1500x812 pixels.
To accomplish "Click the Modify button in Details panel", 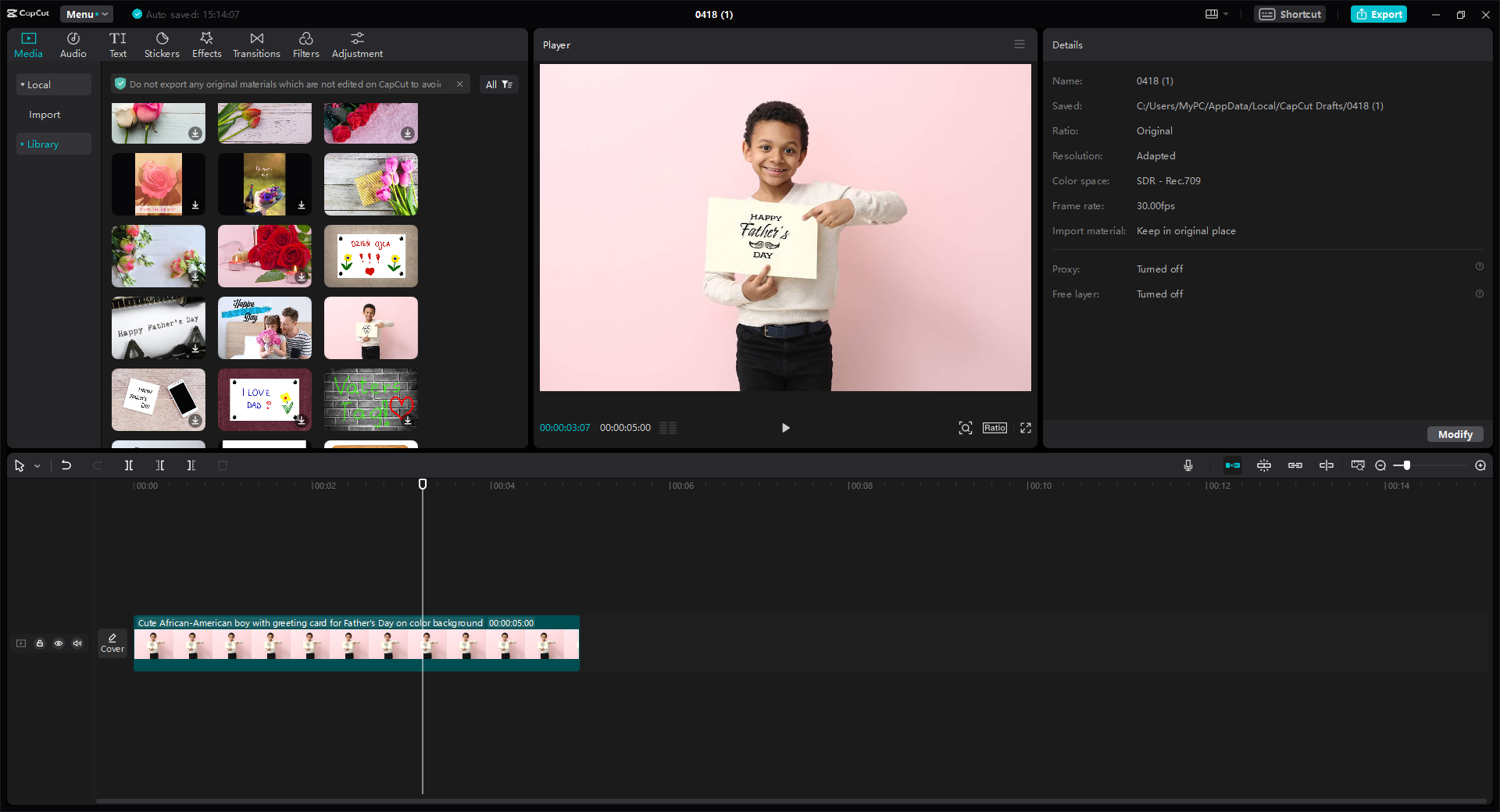I will 1454,434.
